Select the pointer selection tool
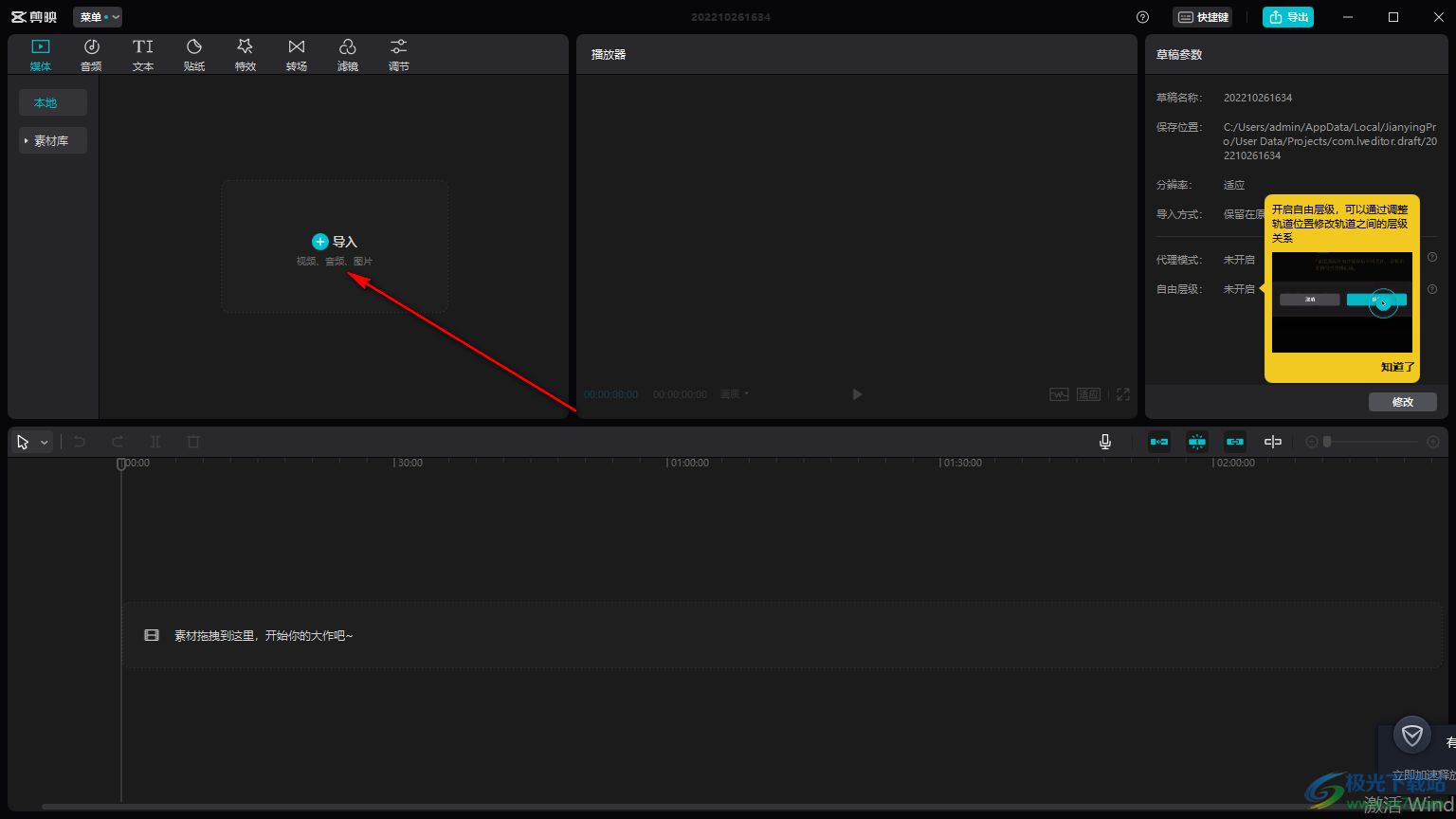This screenshot has height=819, width=1456. pyautogui.click(x=23, y=442)
